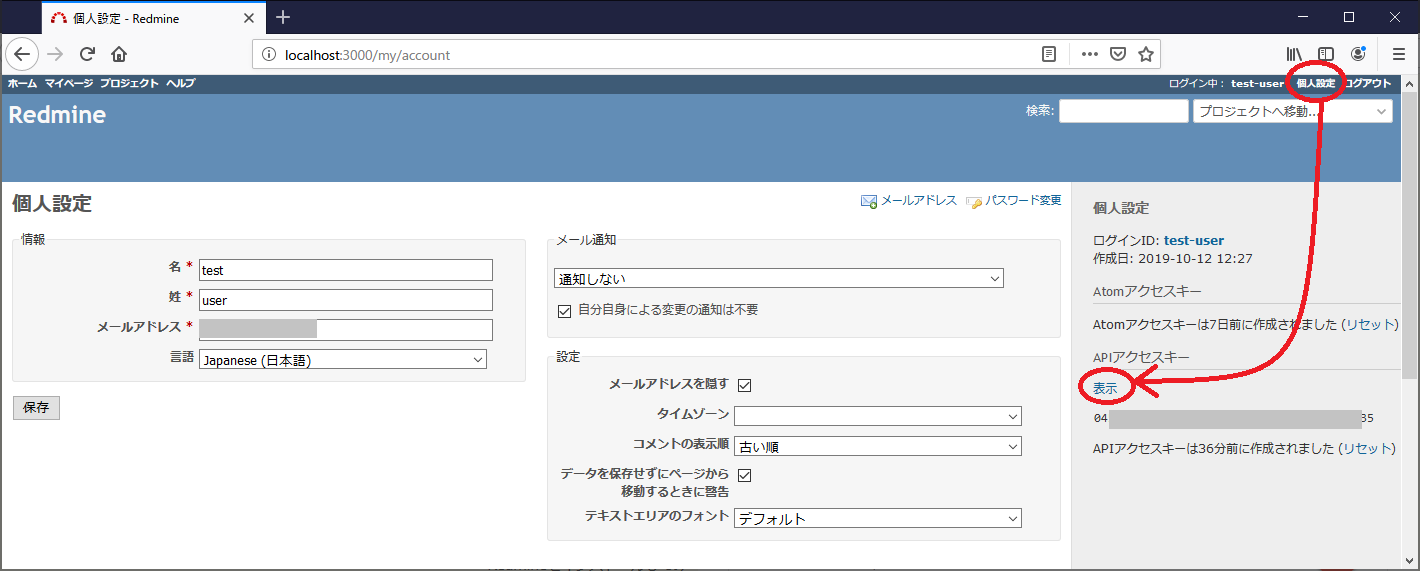This screenshot has width=1420, height=571.
Task: Open the browser home page icon
Action: tap(119, 54)
